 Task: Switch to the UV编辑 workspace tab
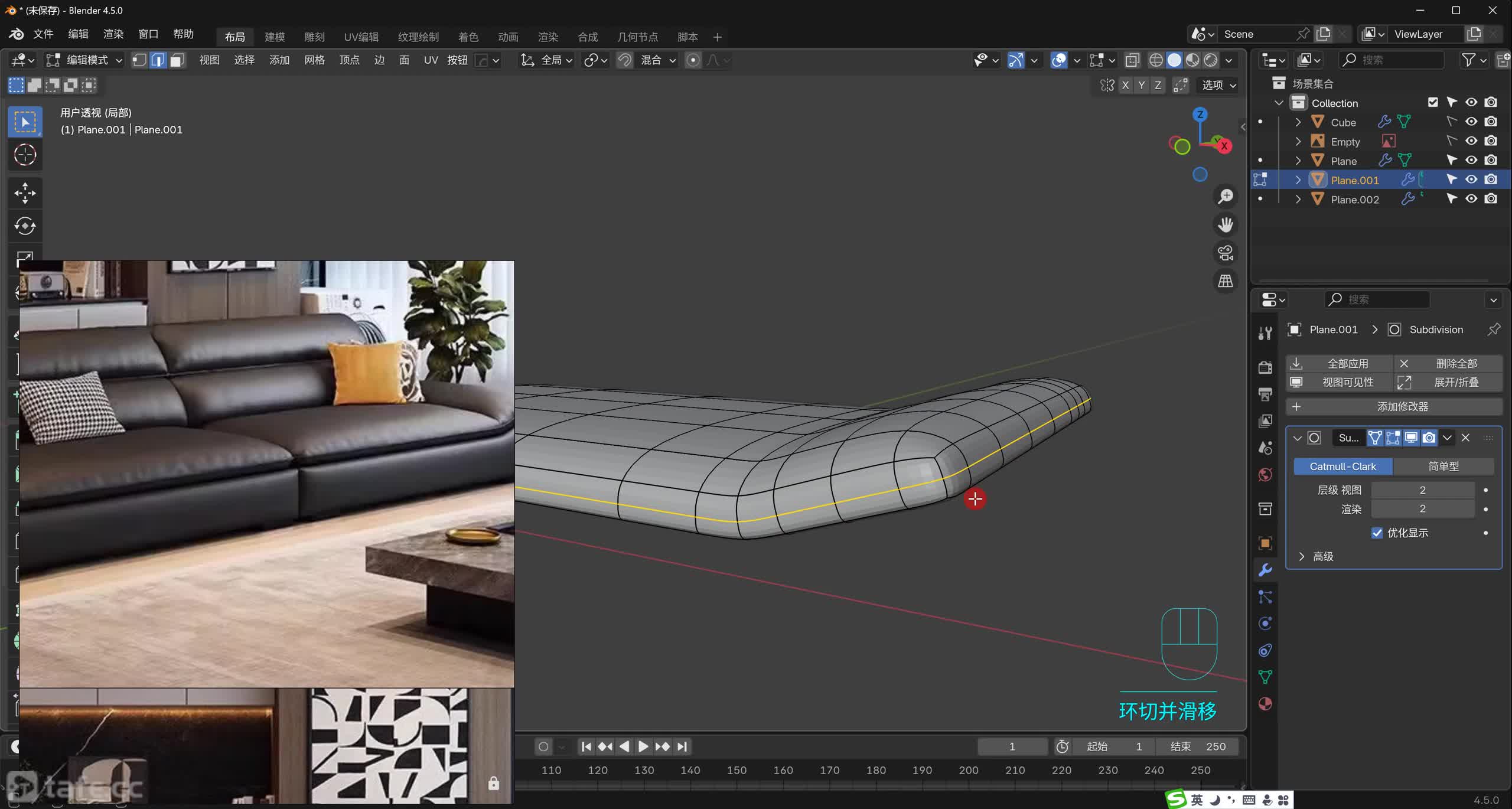pos(361,37)
